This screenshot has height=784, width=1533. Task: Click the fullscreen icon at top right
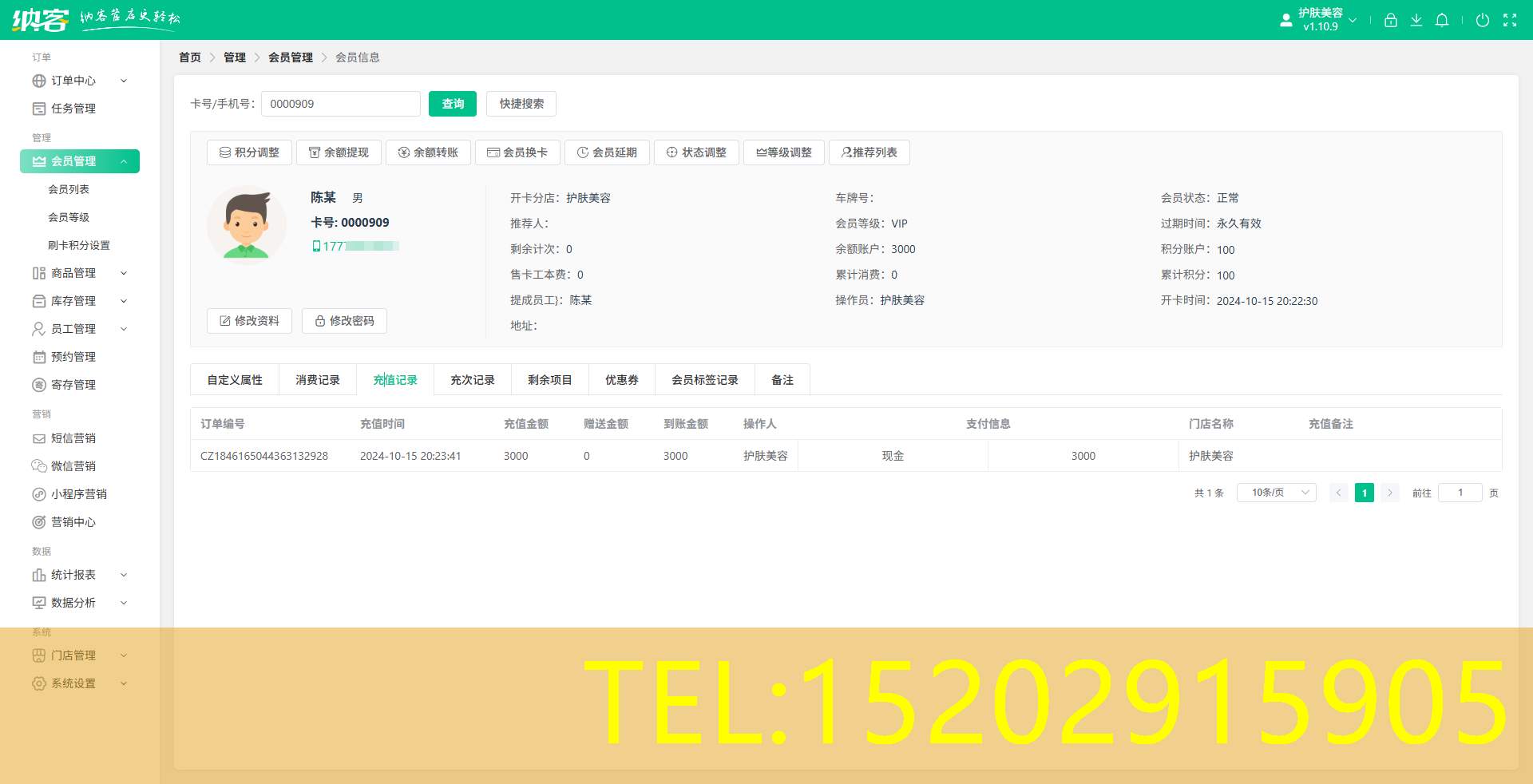pyautogui.click(x=1511, y=20)
